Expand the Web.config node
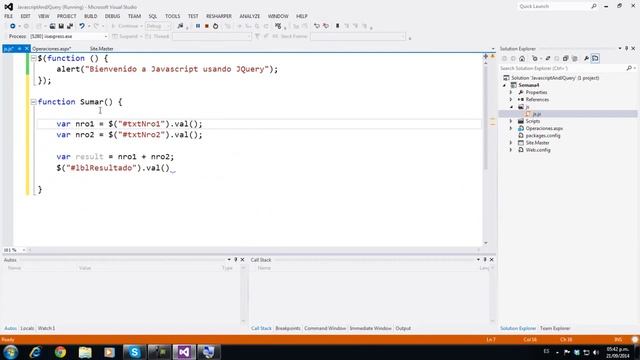 click(x=511, y=150)
